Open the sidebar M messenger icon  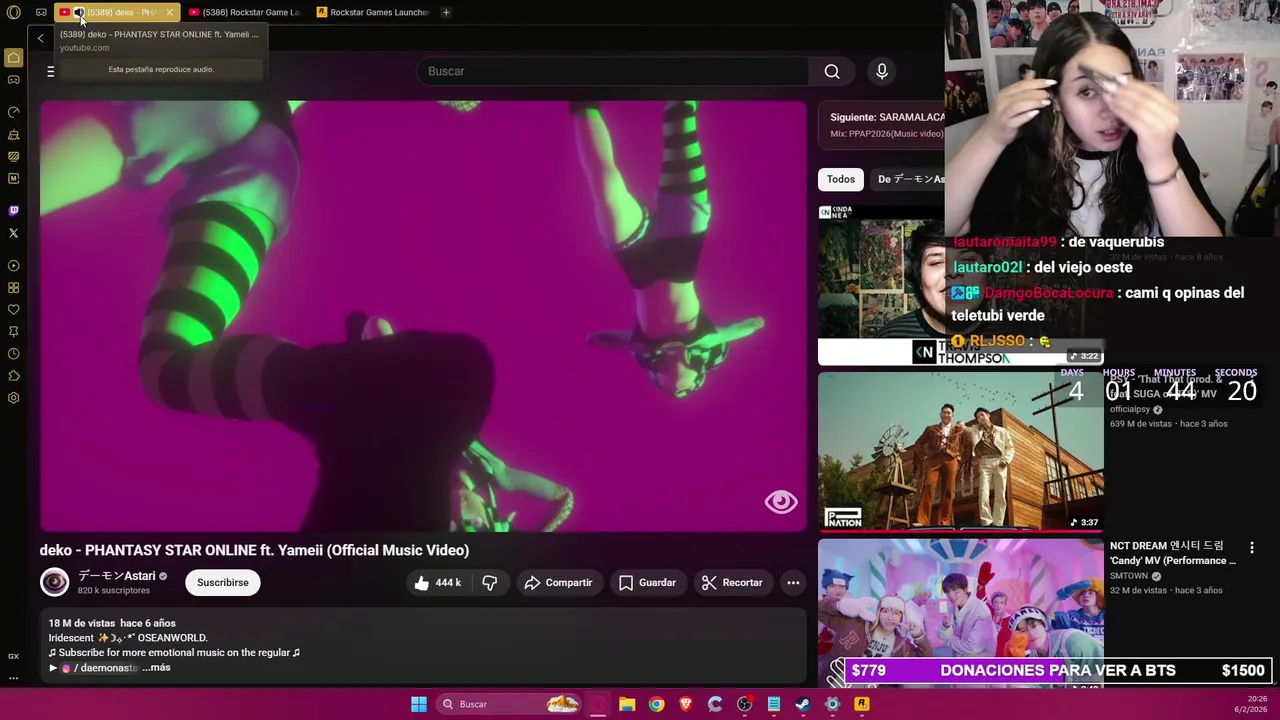[13, 178]
